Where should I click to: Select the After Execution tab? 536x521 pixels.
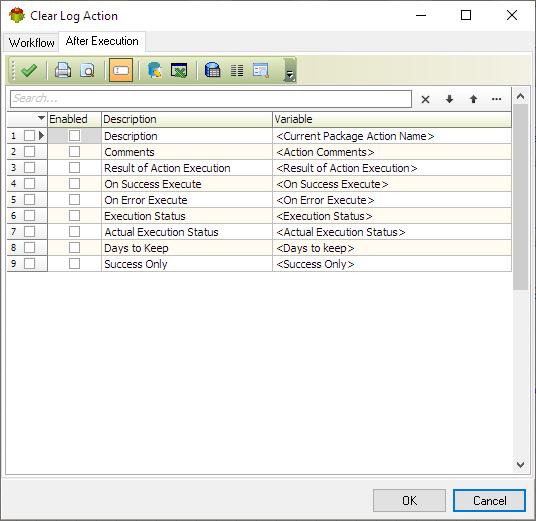click(x=102, y=41)
